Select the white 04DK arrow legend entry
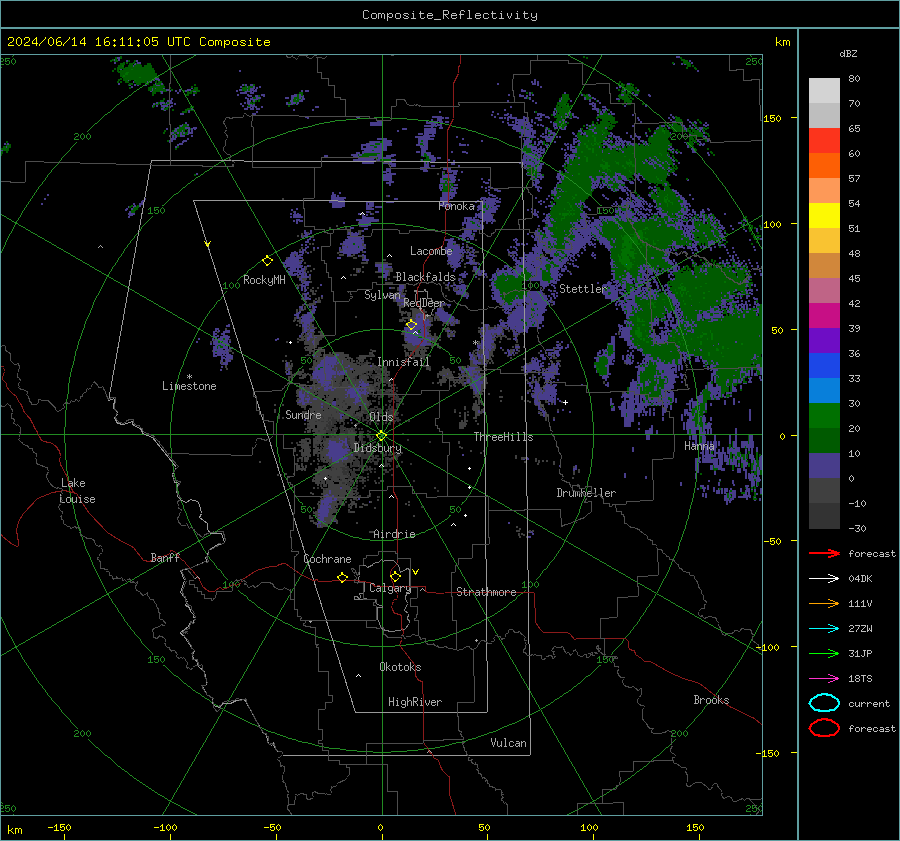 [x=824, y=579]
